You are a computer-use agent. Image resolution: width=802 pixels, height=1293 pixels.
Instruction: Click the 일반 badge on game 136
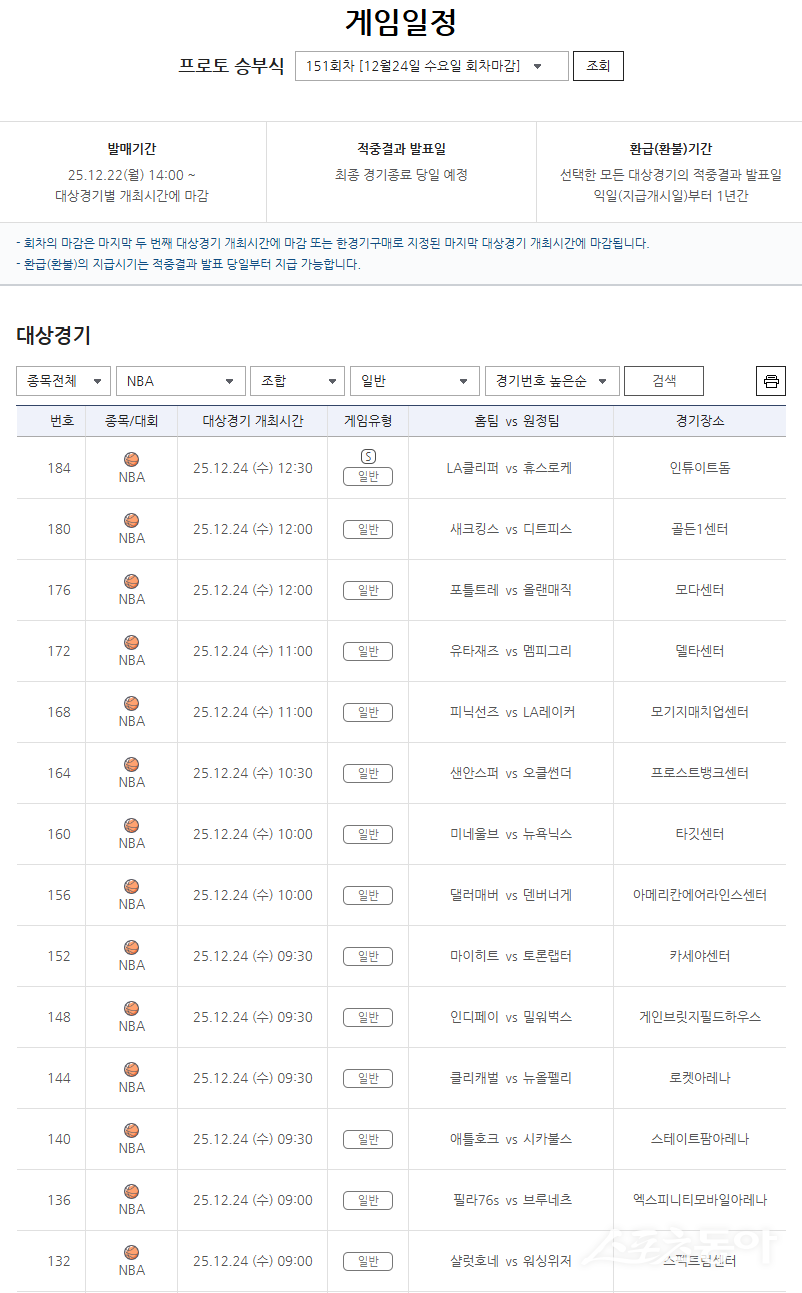tap(367, 1200)
